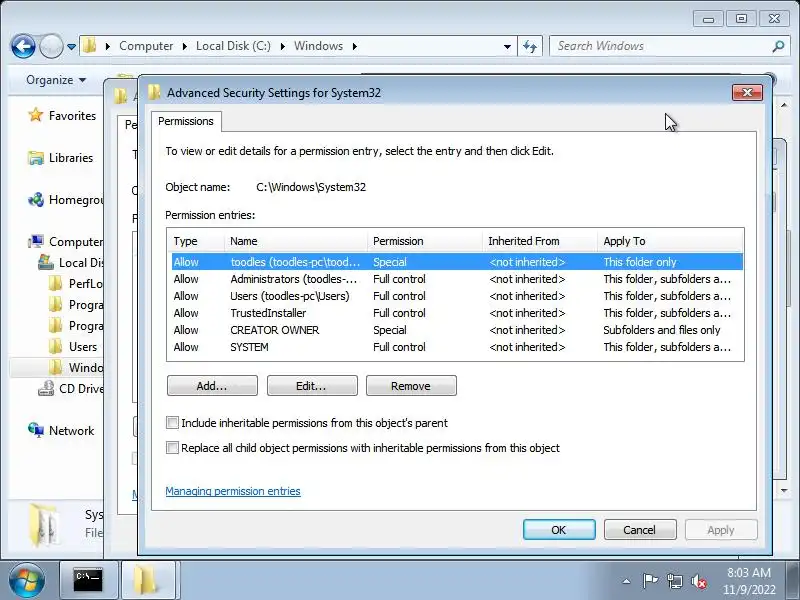Open the Organize menu
Screen dimensions: 800x600
click(56, 80)
